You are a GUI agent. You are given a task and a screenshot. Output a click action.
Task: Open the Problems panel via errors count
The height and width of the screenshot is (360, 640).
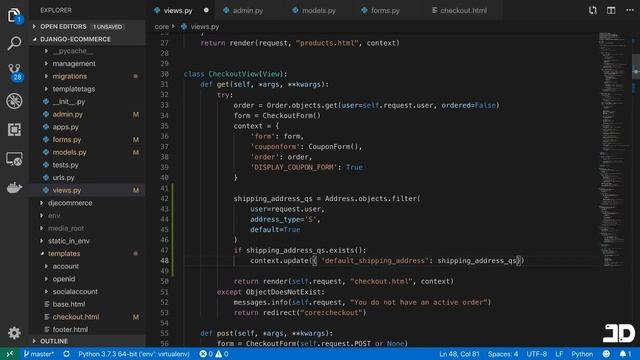(206, 354)
